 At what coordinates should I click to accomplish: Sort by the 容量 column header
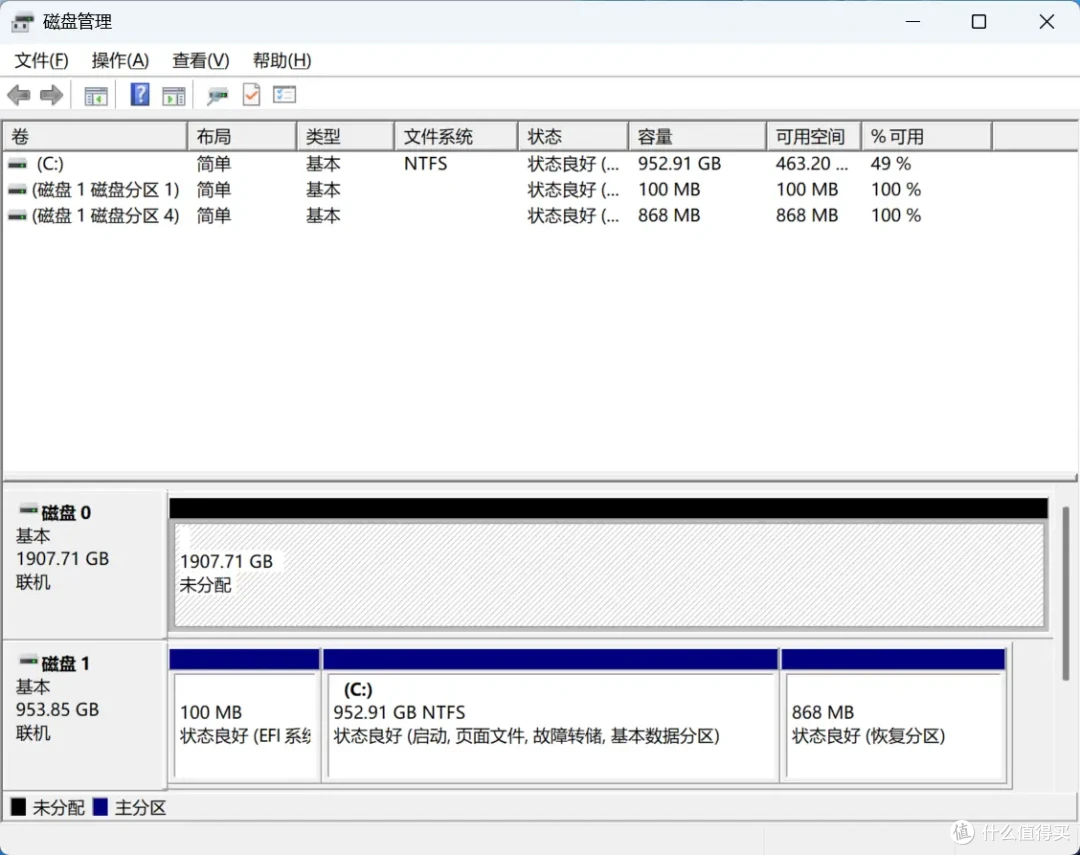click(x=697, y=136)
